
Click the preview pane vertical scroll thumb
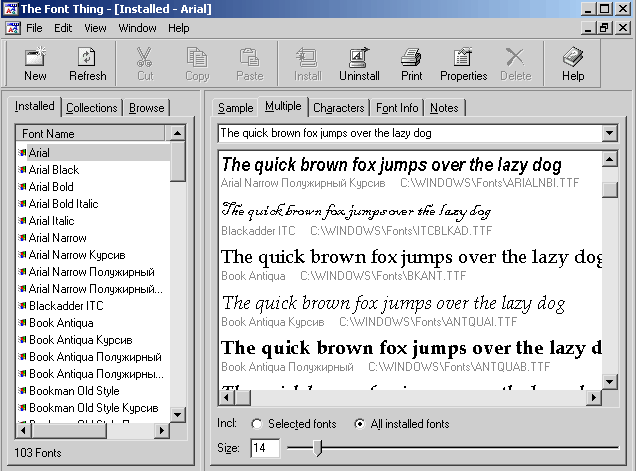610,189
